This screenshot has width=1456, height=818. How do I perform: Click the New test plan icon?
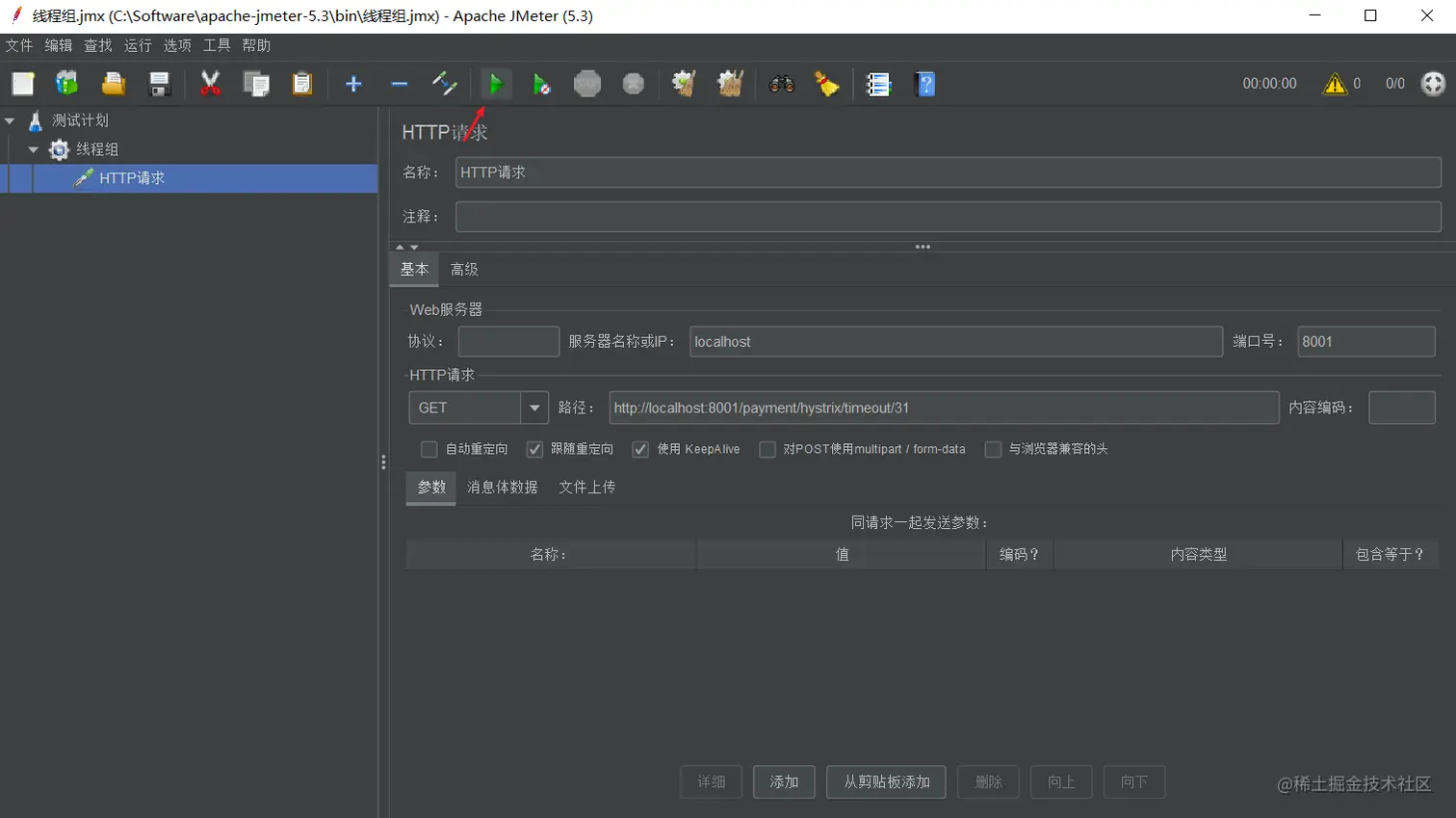click(23, 84)
